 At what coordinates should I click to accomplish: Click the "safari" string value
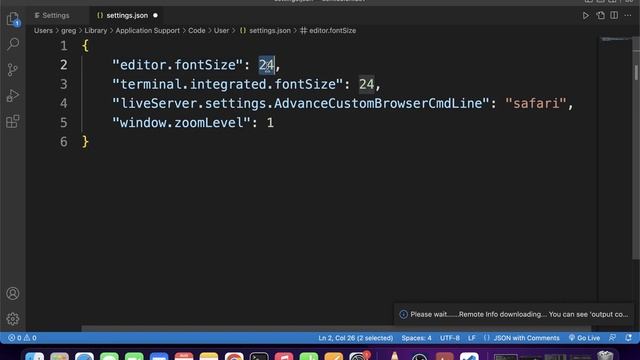click(x=536, y=103)
